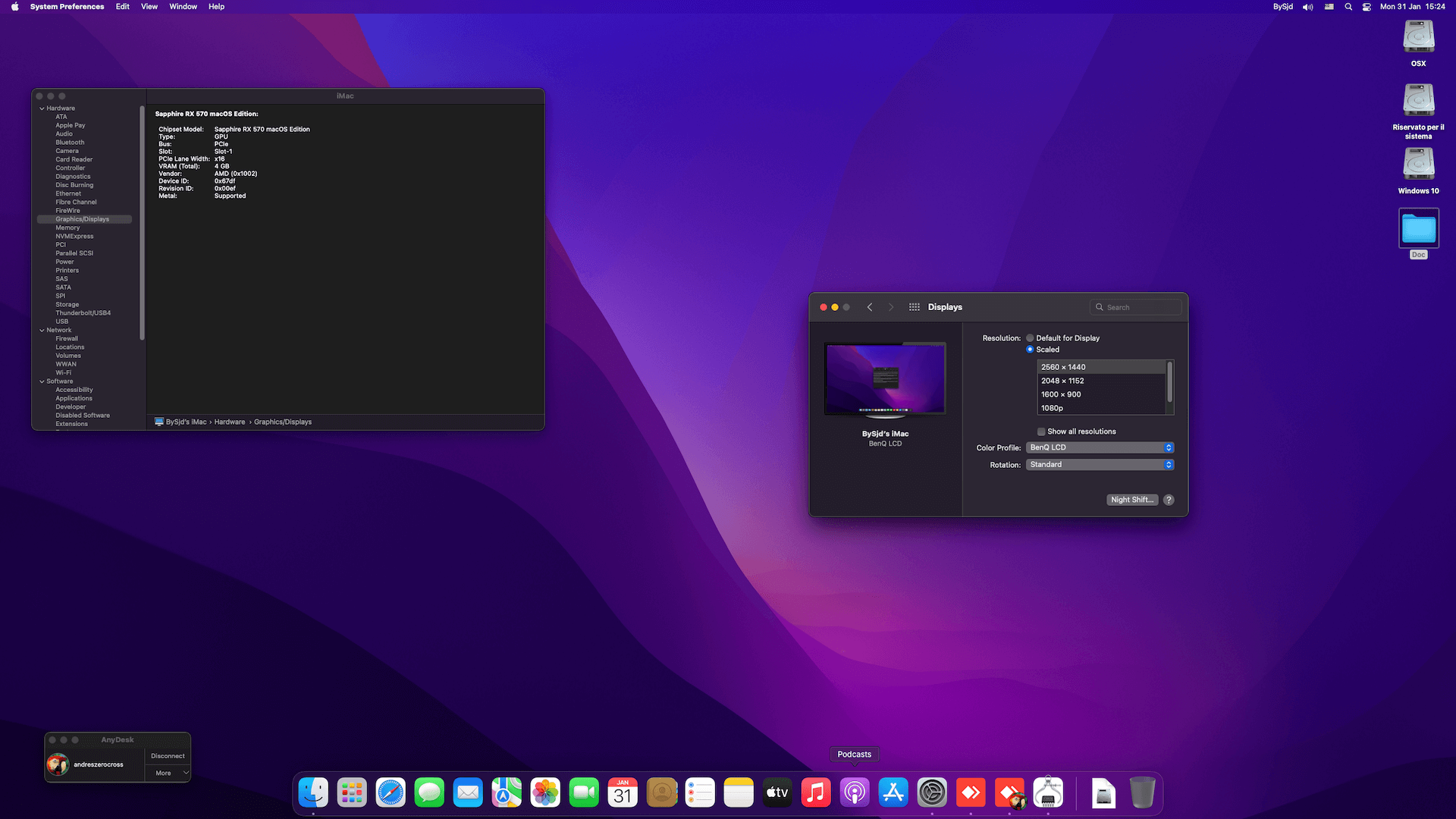This screenshot has height=819, width=1456.
Task: Open Notes app in the Dock
Action: (x=739, y=793)
